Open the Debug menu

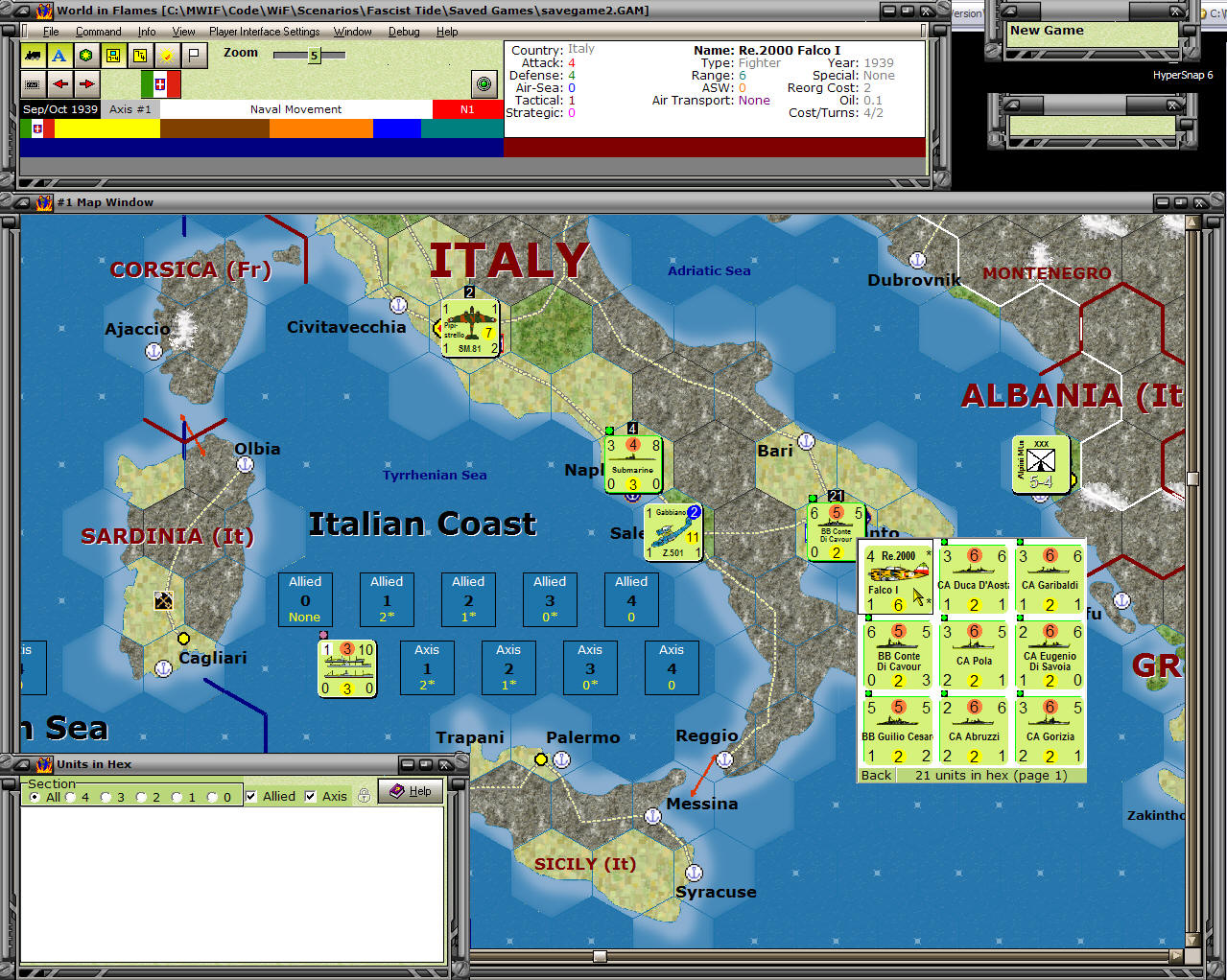click(404, 32)
